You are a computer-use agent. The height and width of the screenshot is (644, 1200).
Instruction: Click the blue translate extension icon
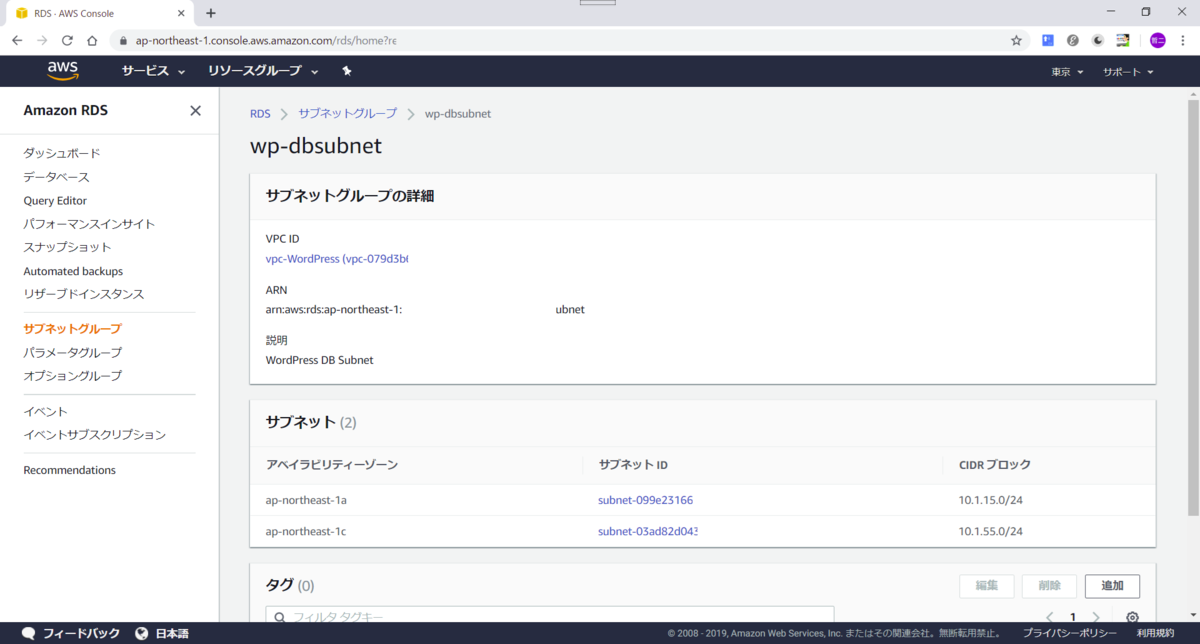tap(1048, 41)
